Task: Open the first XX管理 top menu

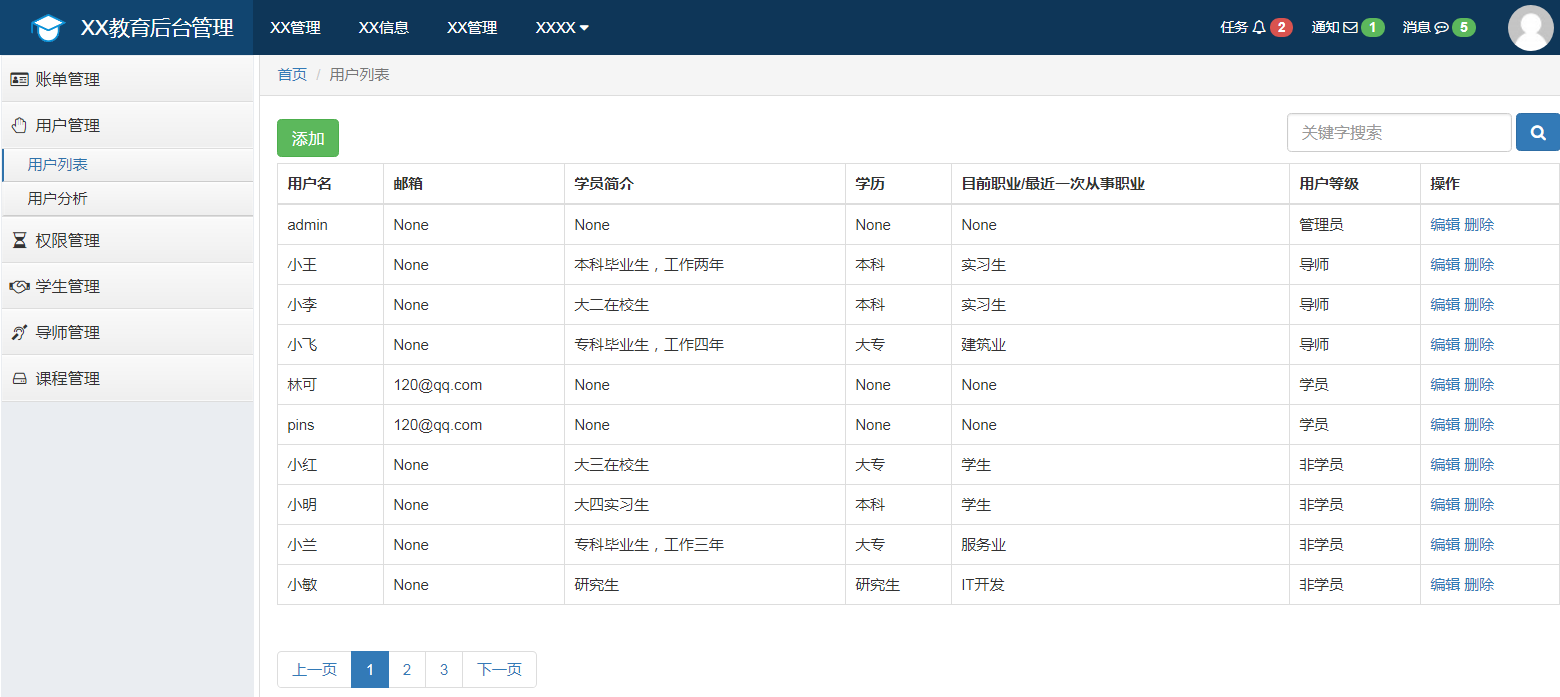Action: [x=295, y=28]
